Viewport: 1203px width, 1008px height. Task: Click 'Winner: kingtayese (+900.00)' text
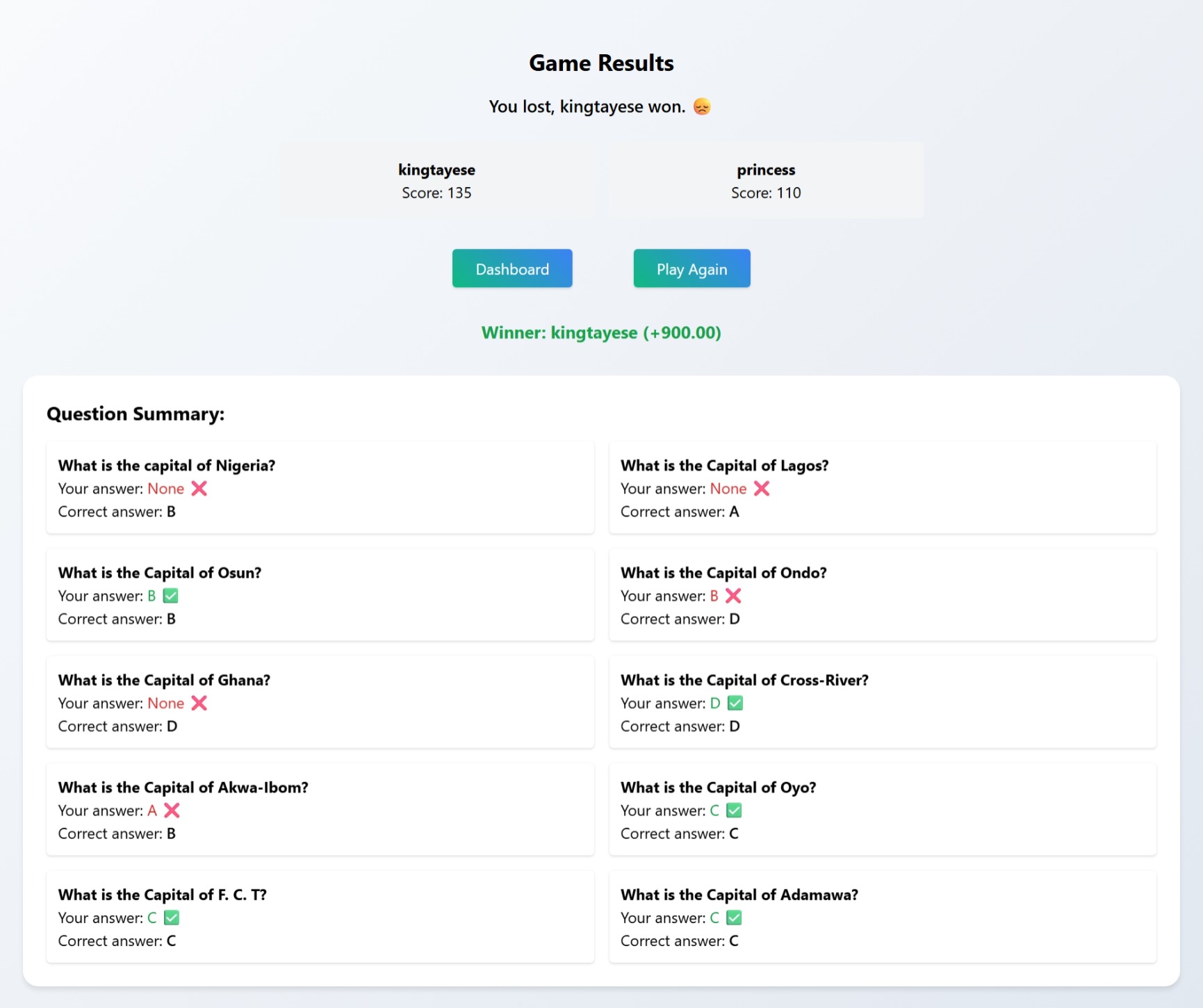click(x=601, y=332)
